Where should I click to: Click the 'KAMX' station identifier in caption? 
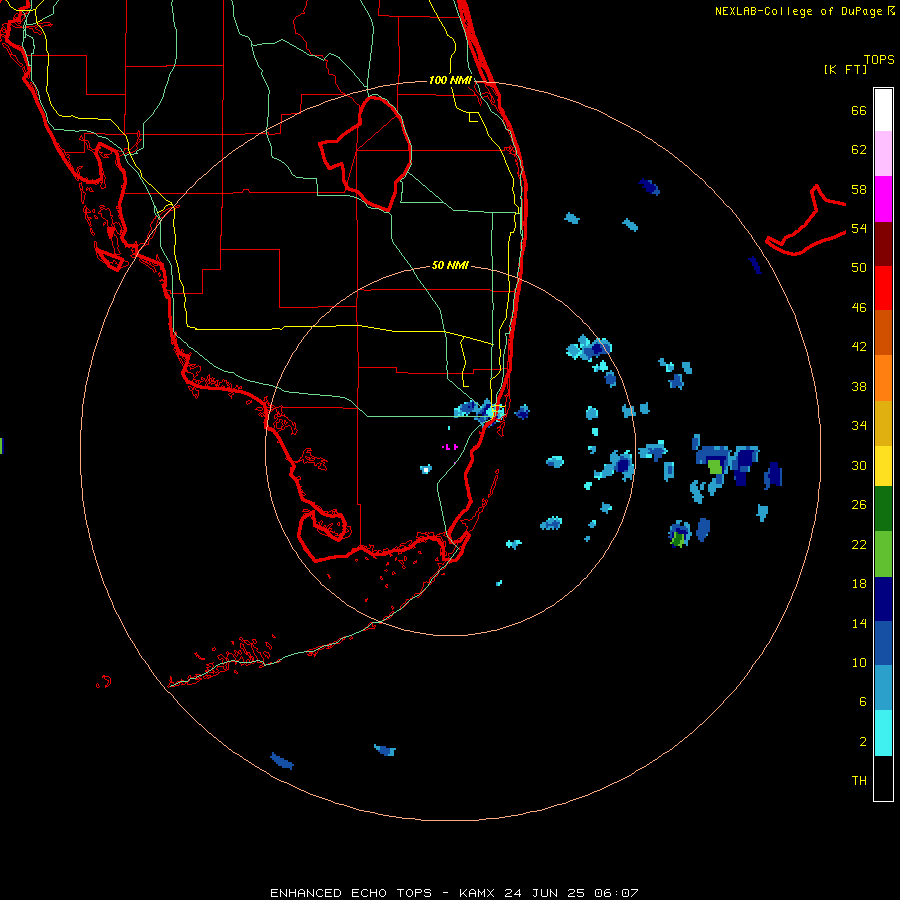pos(478,893)
